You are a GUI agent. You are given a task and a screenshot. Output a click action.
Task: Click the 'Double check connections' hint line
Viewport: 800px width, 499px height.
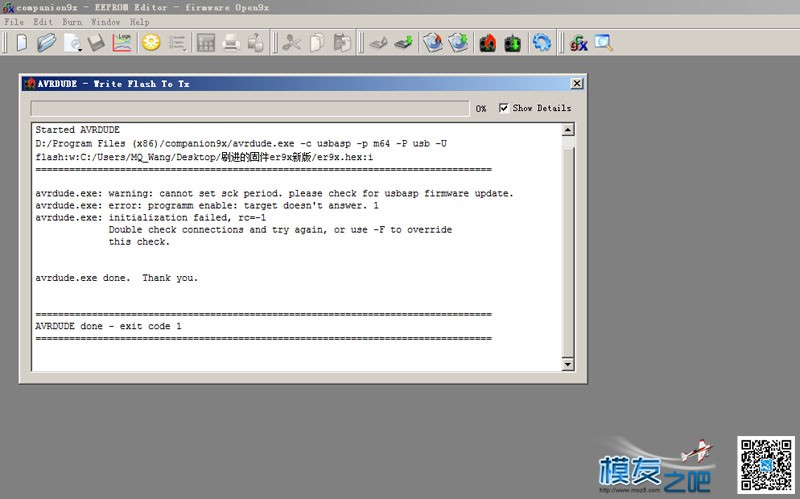280,230
